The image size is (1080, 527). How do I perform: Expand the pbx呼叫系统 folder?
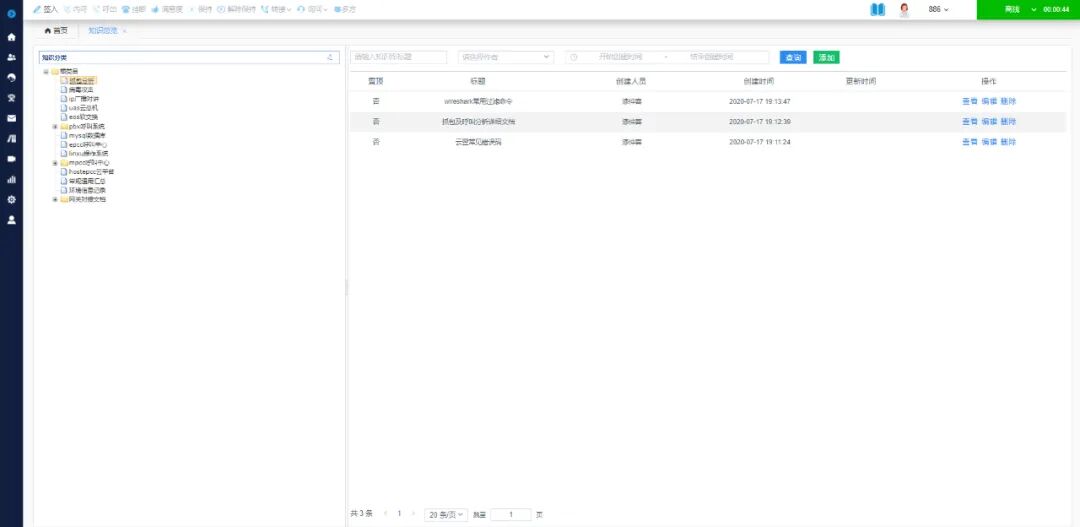pos(54,127)
